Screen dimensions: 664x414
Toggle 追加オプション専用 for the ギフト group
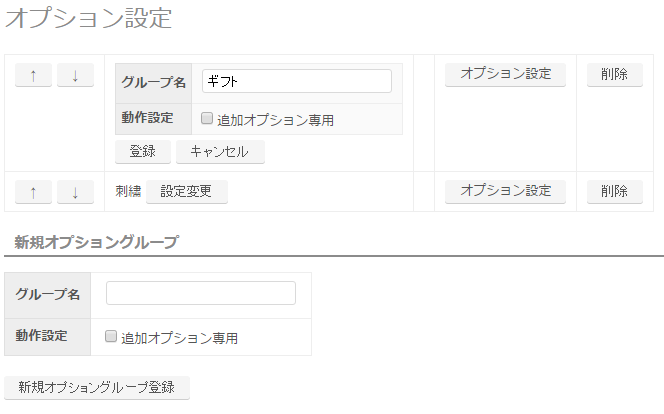(207, 118)
